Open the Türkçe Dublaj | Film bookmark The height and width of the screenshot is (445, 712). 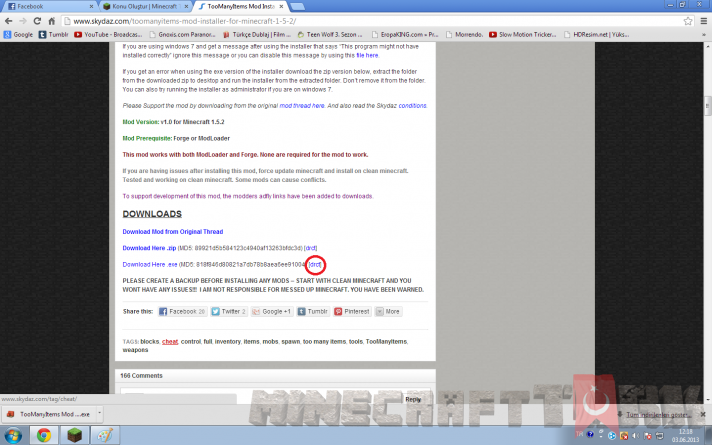point(257,35)
